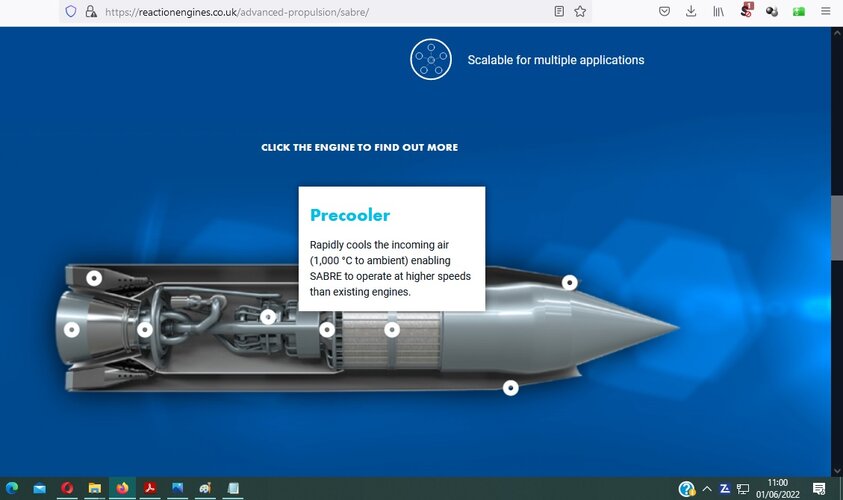Open the Firefox library panel
843x500 pixels.
718,11
